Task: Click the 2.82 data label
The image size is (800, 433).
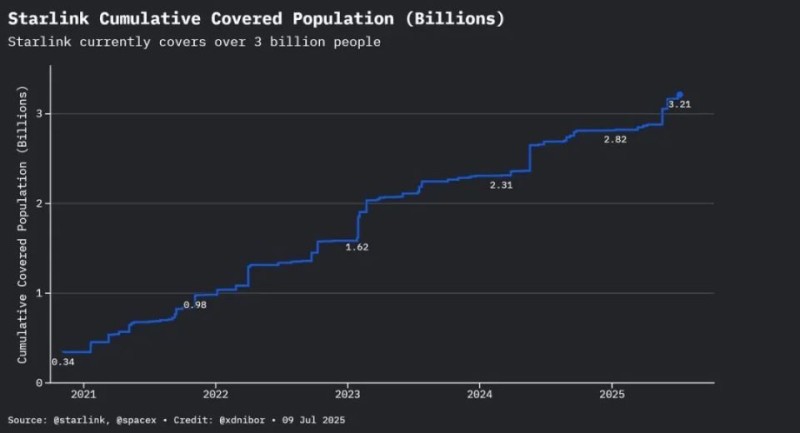Action: pos(615,140)
